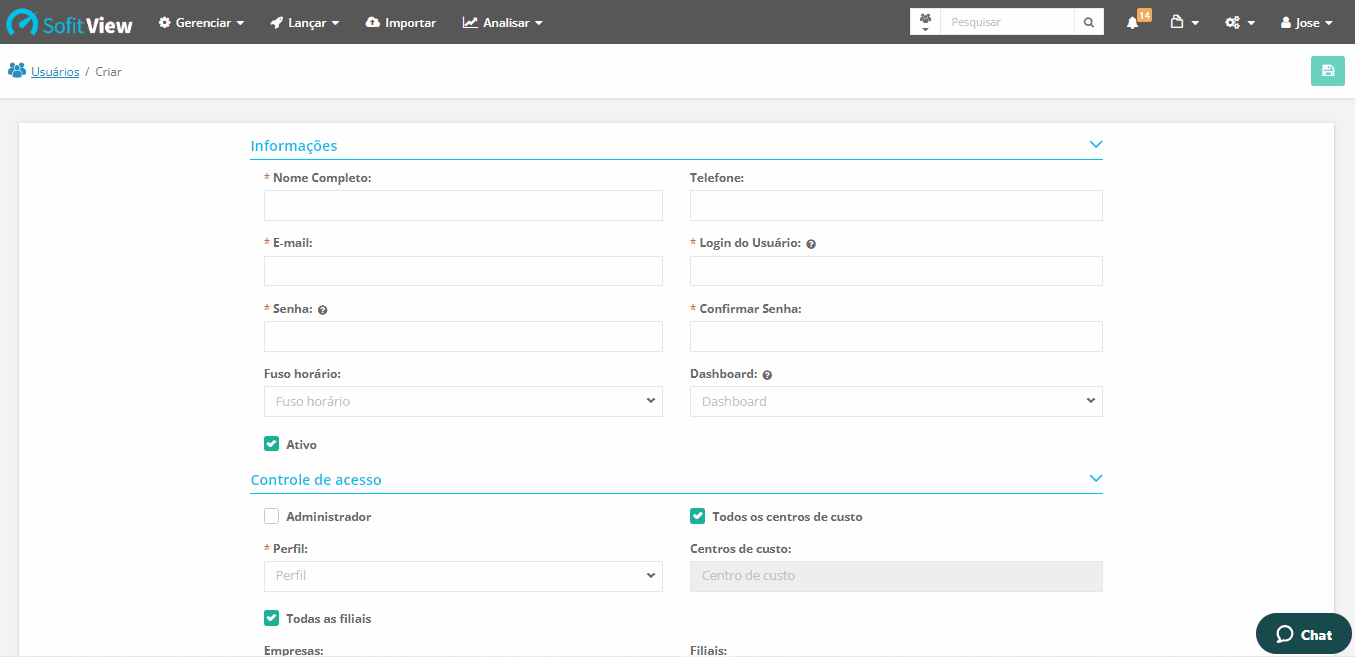Click the green save icon button

pos(1328,71)
